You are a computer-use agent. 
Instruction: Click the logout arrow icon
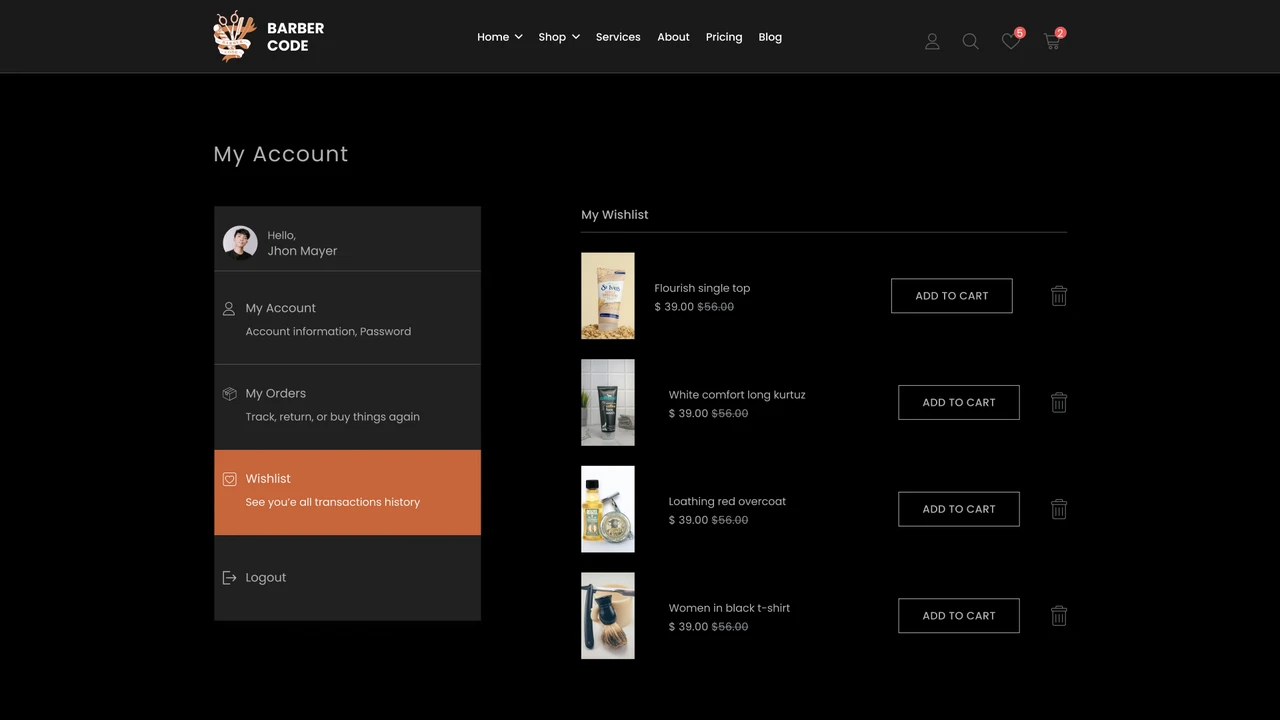tap(229, 578)
